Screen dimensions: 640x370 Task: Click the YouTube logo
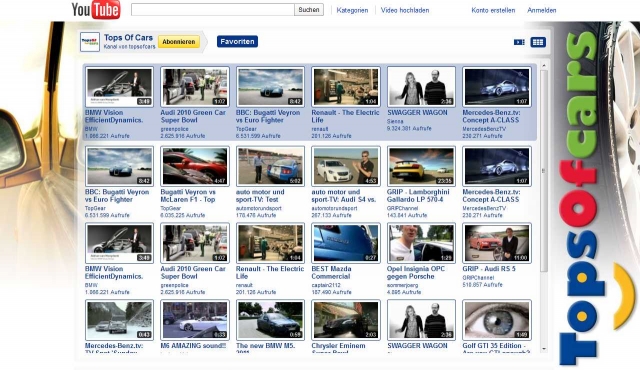pyautogui.click(x=96, y=10)
